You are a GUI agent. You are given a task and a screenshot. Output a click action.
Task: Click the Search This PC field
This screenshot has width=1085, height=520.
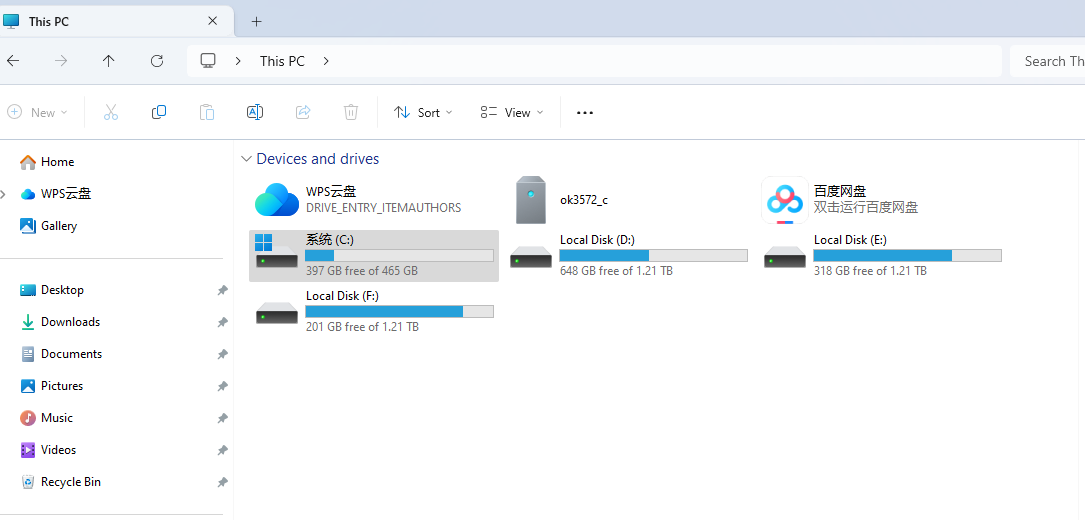[x=1048, y=61]
